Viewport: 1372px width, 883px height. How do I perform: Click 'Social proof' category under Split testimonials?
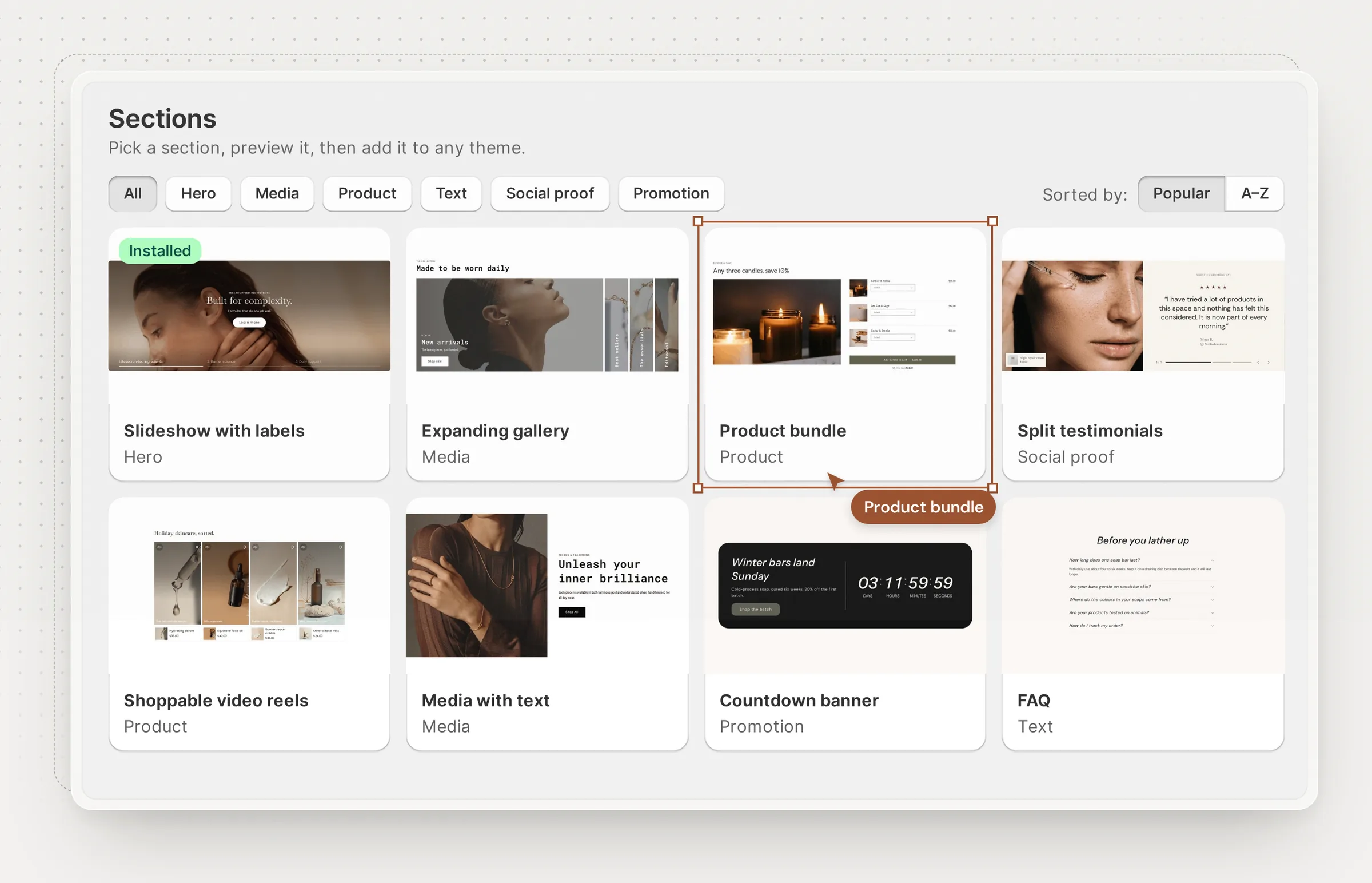pyautogui.click(x=1066, y=456)
